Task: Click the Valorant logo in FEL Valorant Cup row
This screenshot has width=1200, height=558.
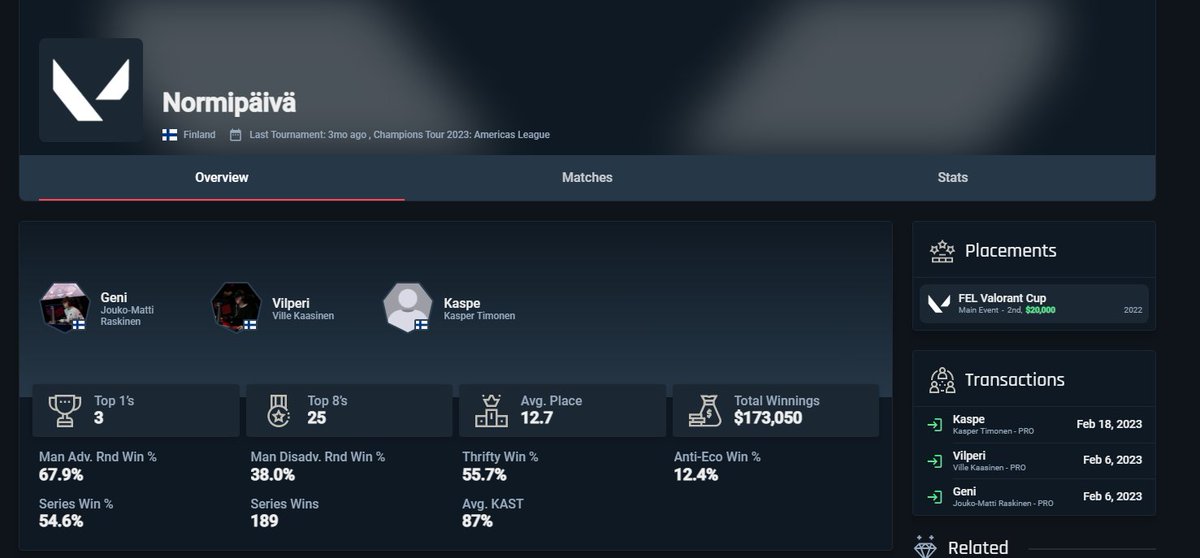Action: click(939, 304)
